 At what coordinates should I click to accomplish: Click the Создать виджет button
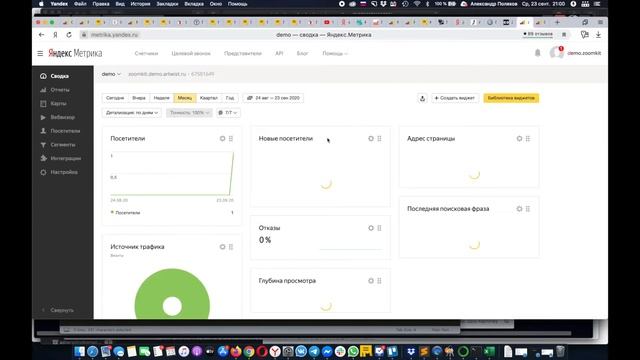[x=454, y=98]
